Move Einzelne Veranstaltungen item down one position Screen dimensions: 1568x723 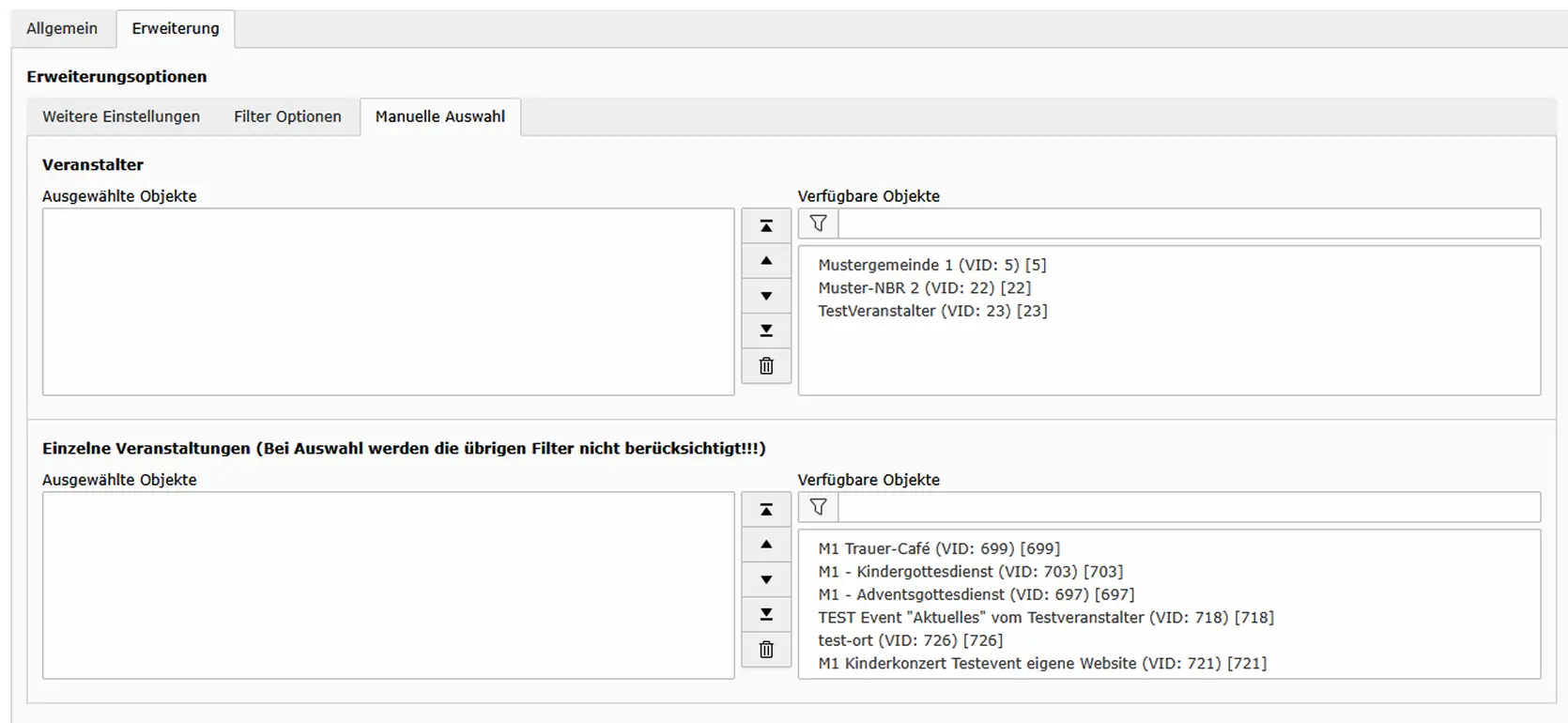tap(766, 579)
